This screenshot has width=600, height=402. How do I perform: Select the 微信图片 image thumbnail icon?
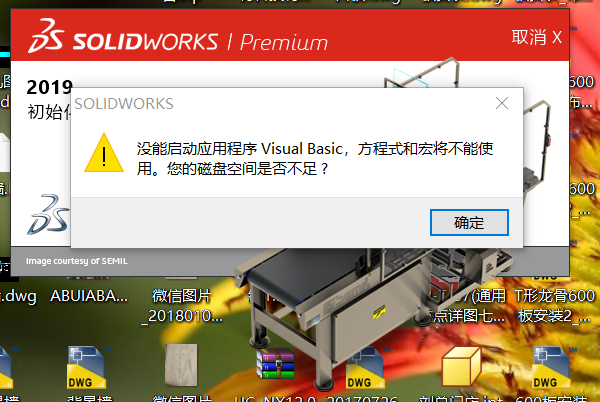(181, 365)
